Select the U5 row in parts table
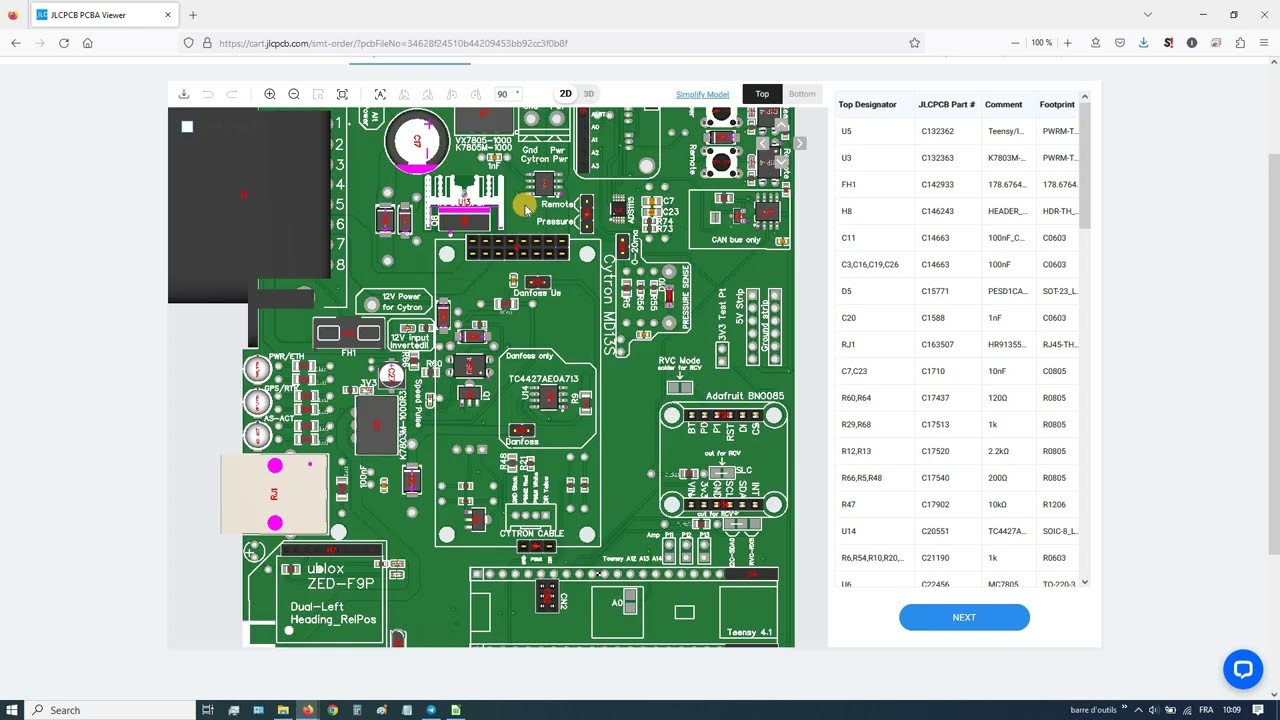 pos(958,131)
